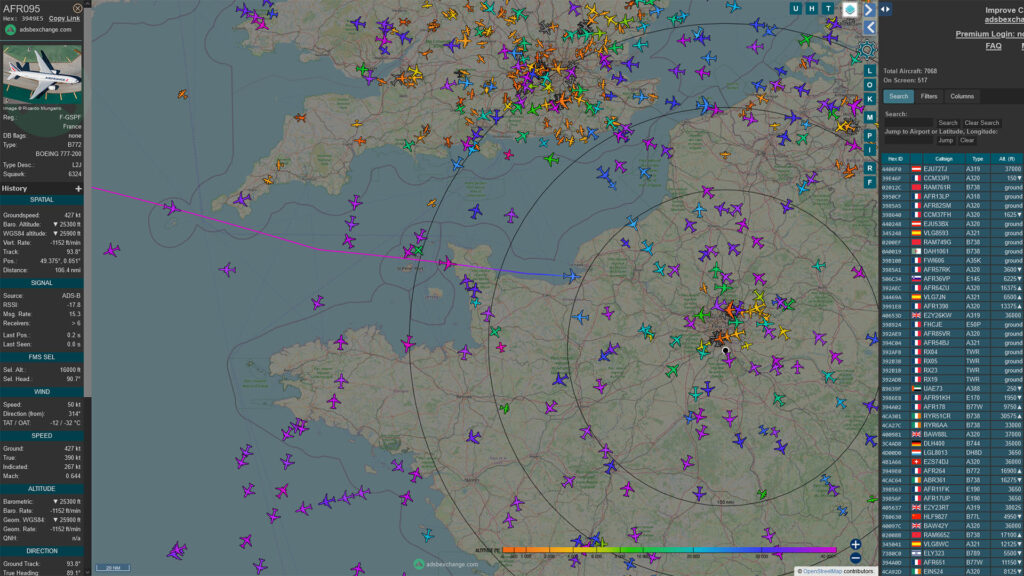This screenshot has height=576, width=1024.
Task: Expand the History section with plus
Action: [78, 189]
